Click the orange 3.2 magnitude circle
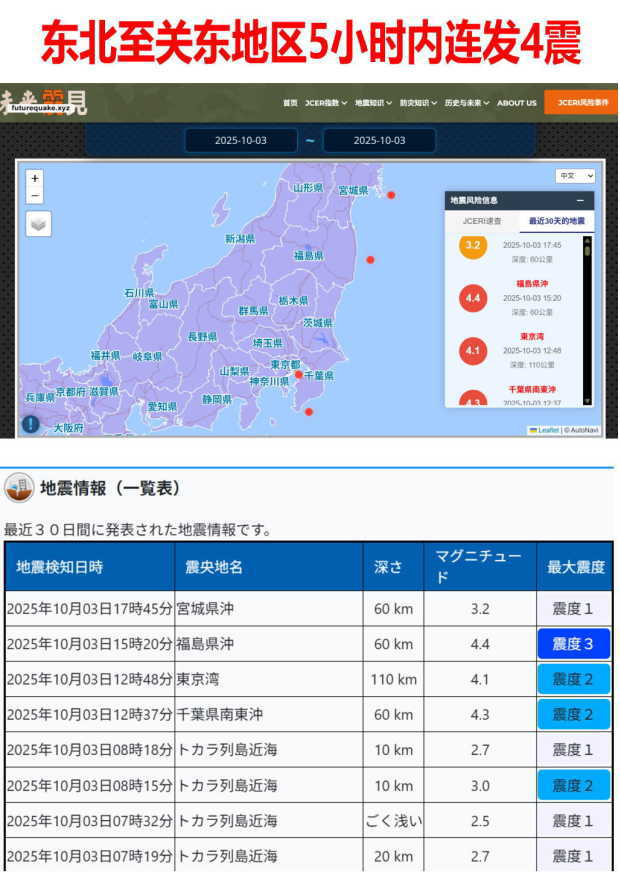Screen dimensions: 620x880 [x=473, y=246]
